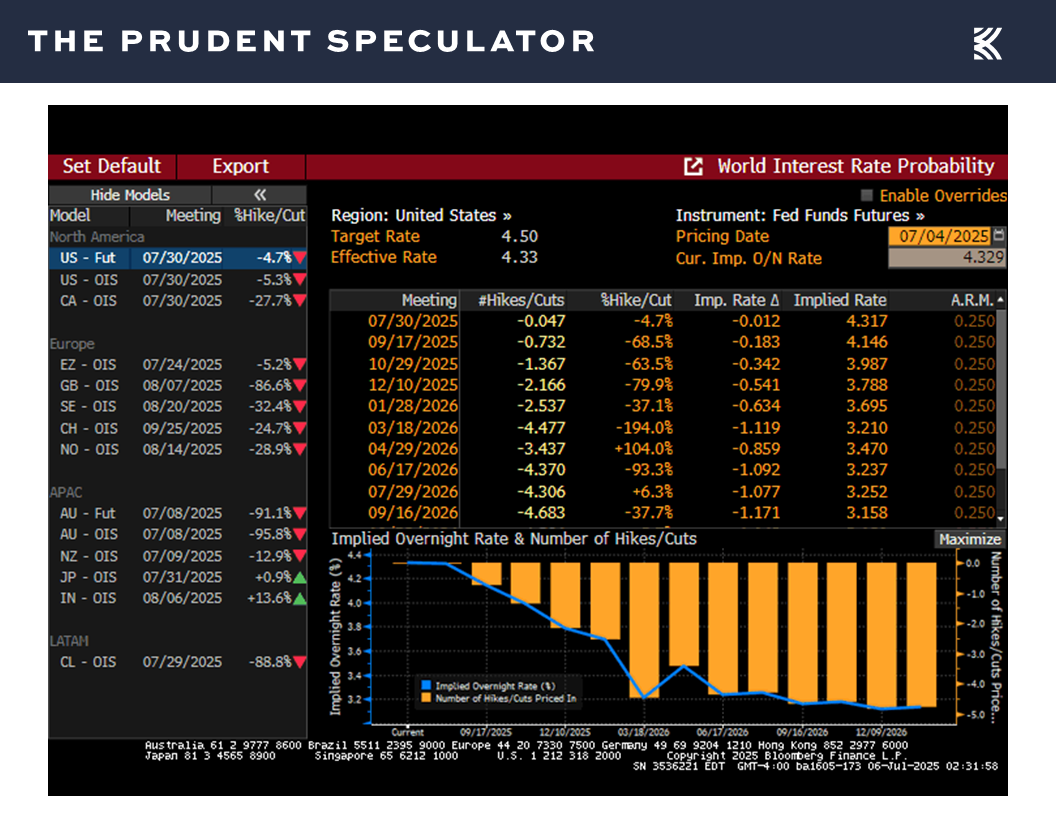Click the Pricing Date calendar icon
Image resolution: width=1056 pixels, height=816 pixels.
999,235
